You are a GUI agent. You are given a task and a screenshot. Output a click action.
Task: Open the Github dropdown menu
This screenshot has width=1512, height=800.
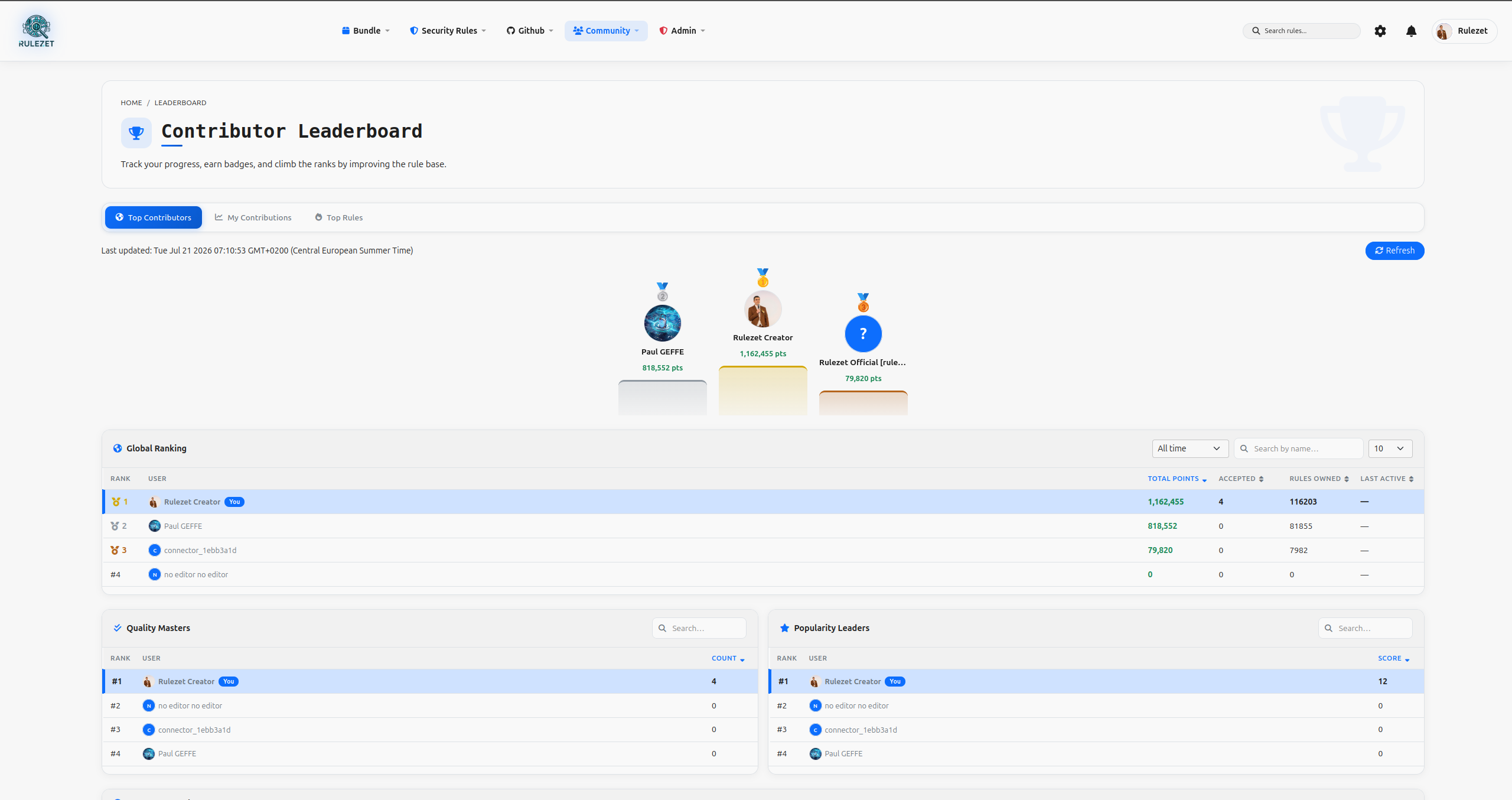pos(530,31)
